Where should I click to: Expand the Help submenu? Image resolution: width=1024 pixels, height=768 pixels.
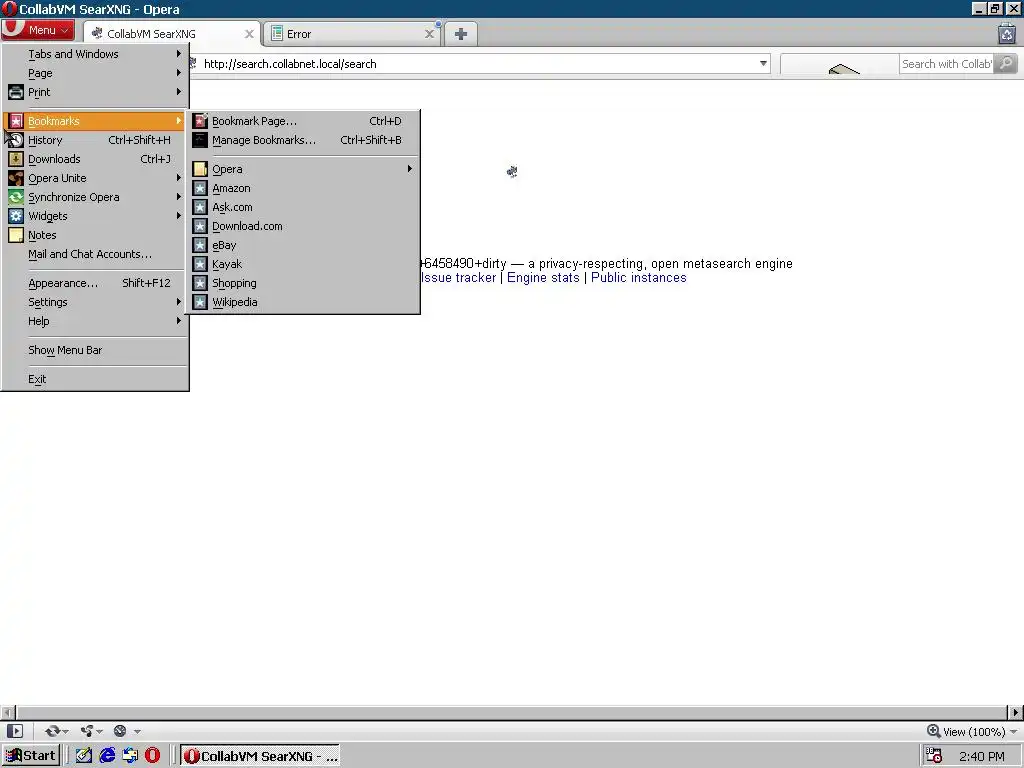click(x=95, y=321)
